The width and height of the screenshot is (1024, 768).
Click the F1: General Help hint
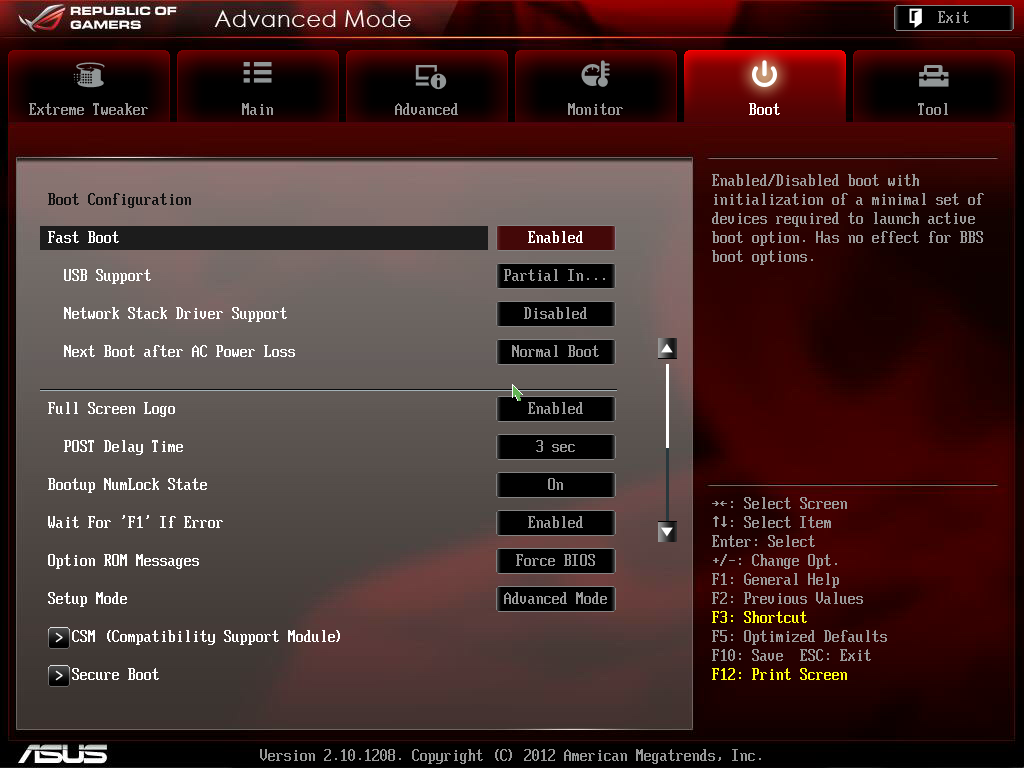point(775,580)
